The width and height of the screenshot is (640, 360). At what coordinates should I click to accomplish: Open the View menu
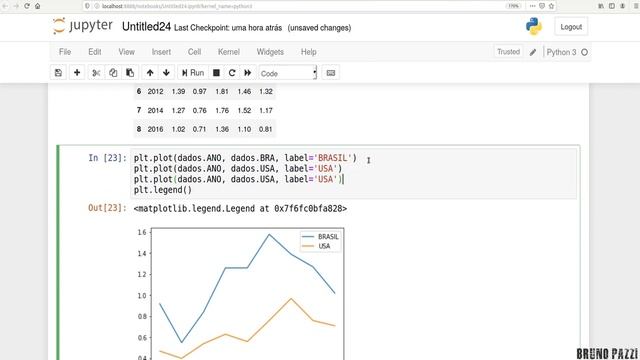pos(127,52)
